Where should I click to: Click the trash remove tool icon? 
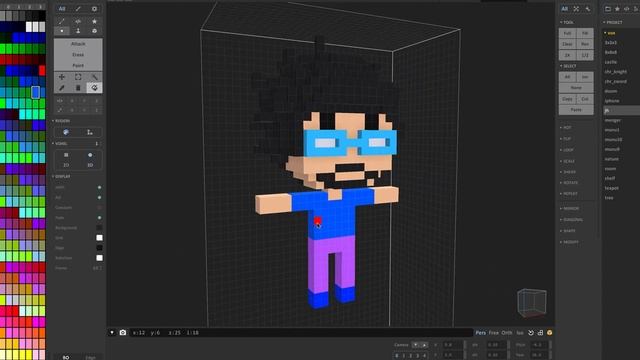[78, 88]
